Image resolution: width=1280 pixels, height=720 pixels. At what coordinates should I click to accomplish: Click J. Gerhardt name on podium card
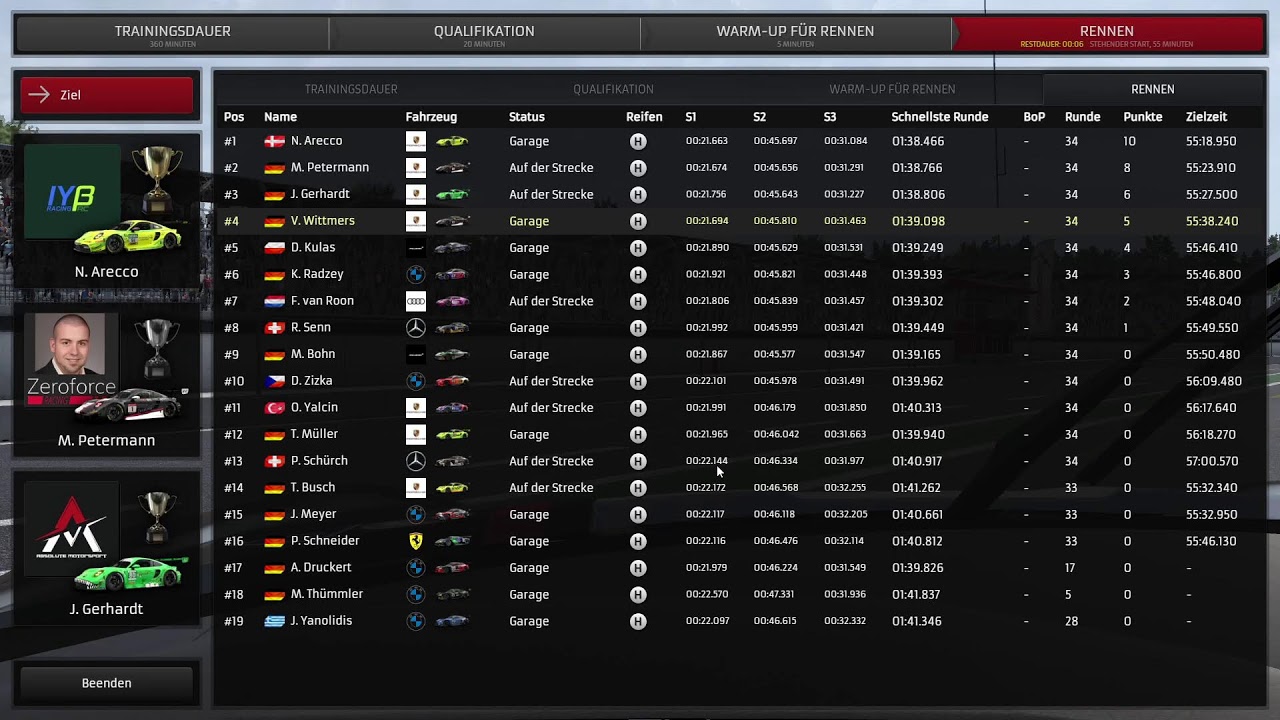[x=106, y=609]
